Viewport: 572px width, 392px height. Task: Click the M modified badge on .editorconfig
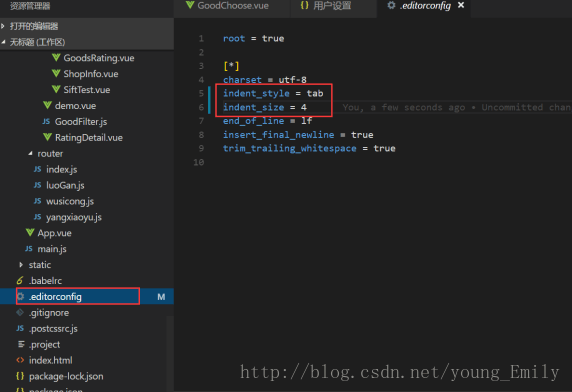tap(161, 297)
